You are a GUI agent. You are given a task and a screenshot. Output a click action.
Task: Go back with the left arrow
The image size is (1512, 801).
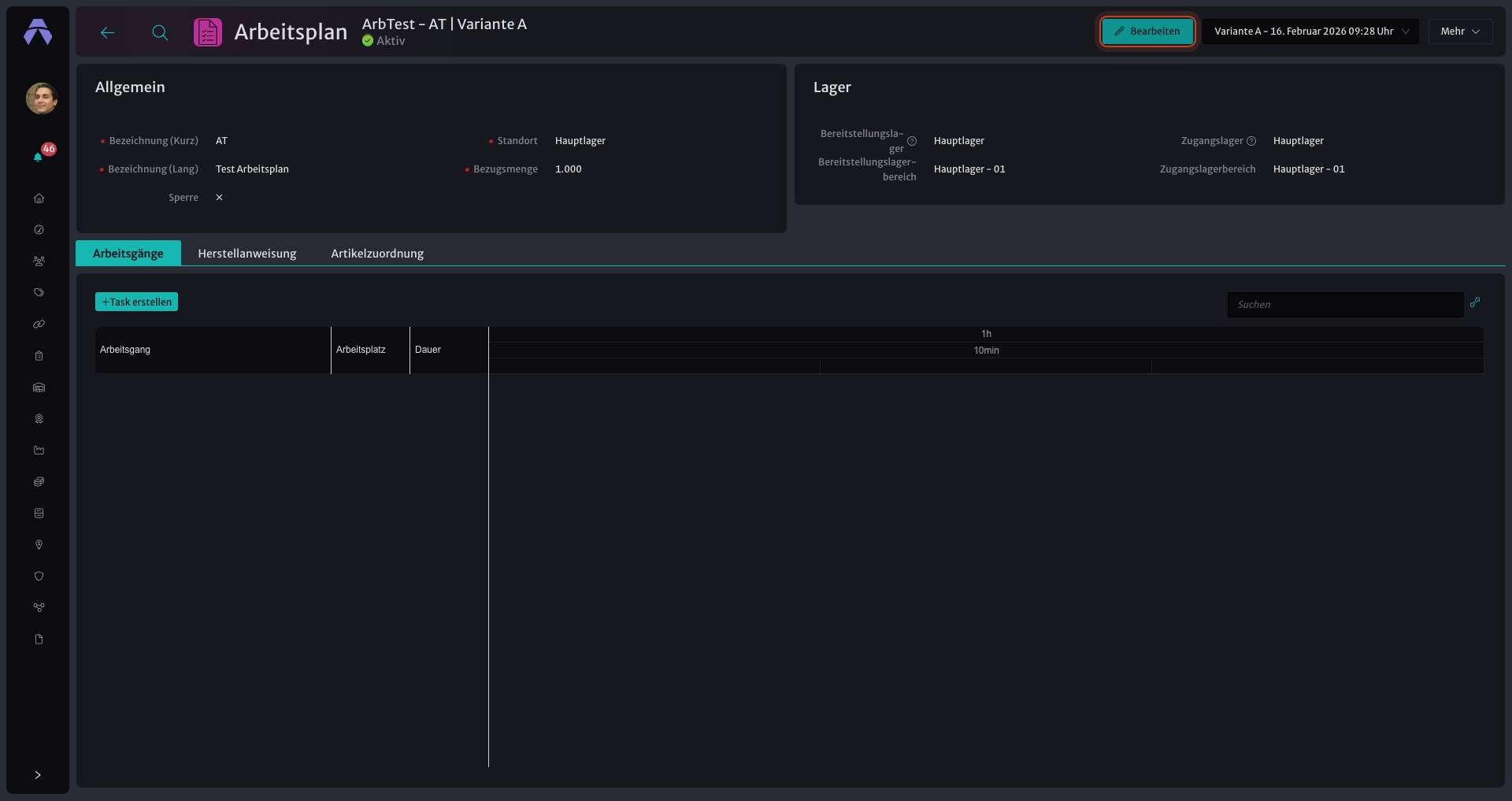(108, 32)
